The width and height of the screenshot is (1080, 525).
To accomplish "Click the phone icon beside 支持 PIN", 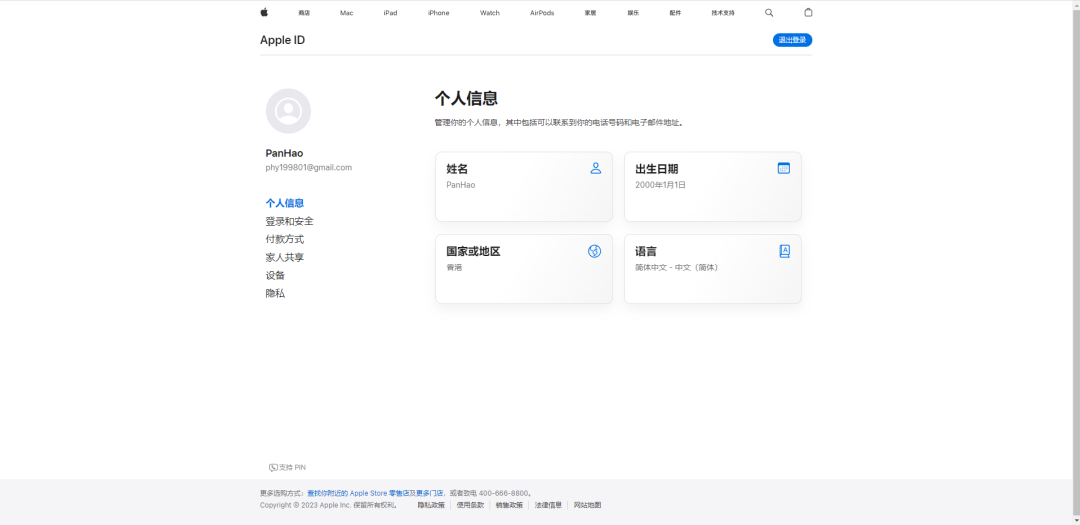I will 273,467.
